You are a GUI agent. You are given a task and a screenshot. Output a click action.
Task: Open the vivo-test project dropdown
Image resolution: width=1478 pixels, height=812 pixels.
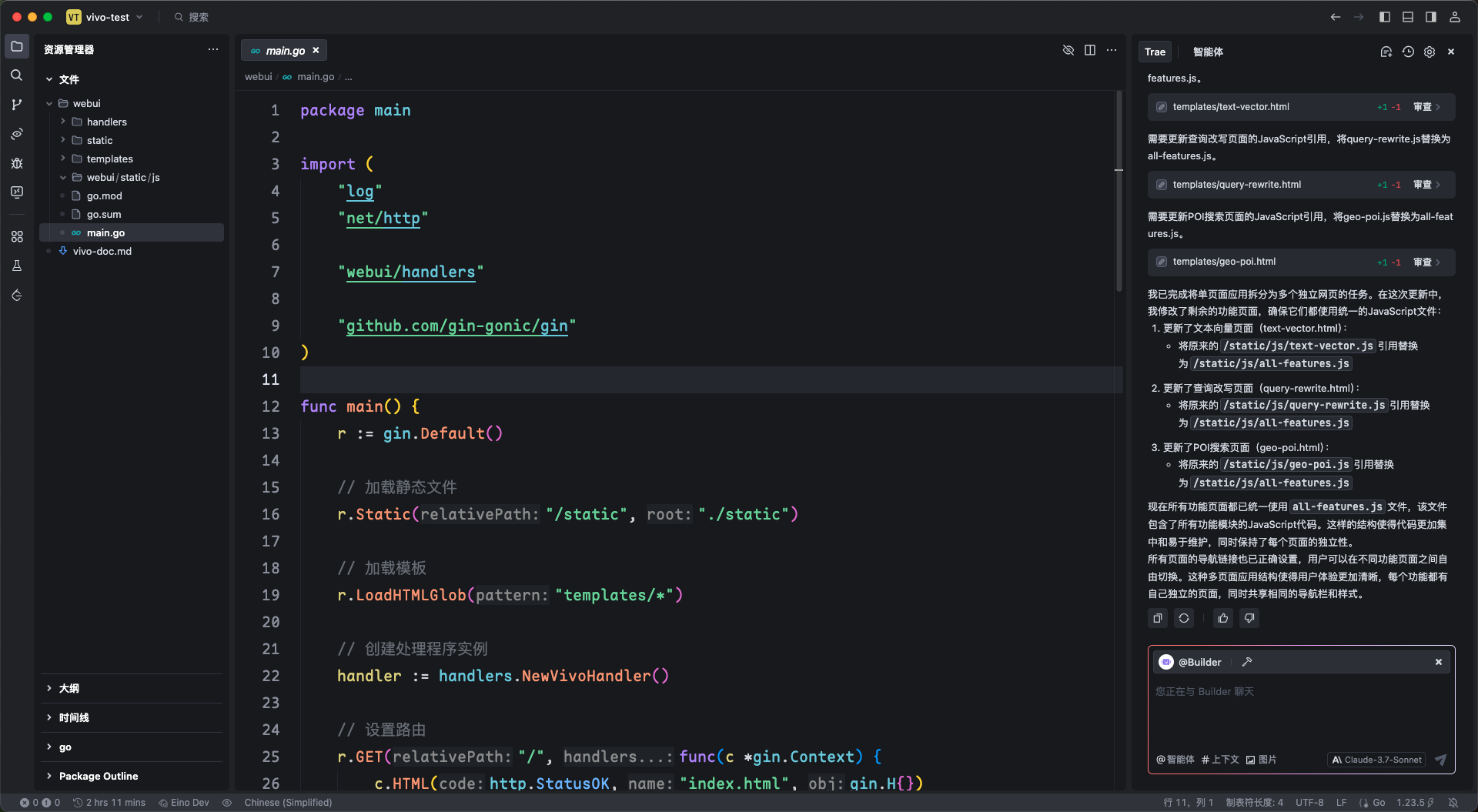105,17
